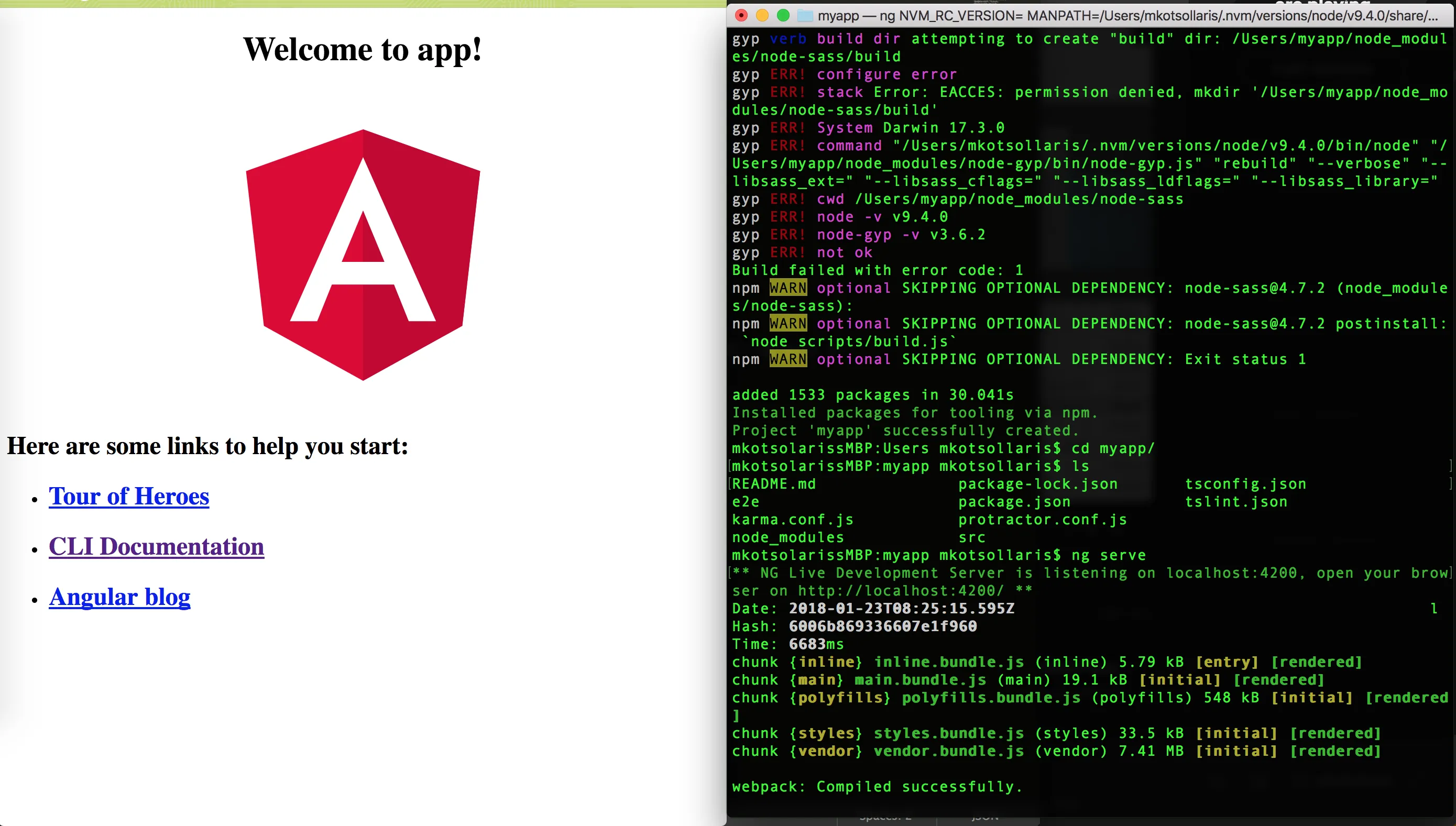Click the 'ng serve' command text
The image size is (1456, 826).
[x=1108, y=555]
